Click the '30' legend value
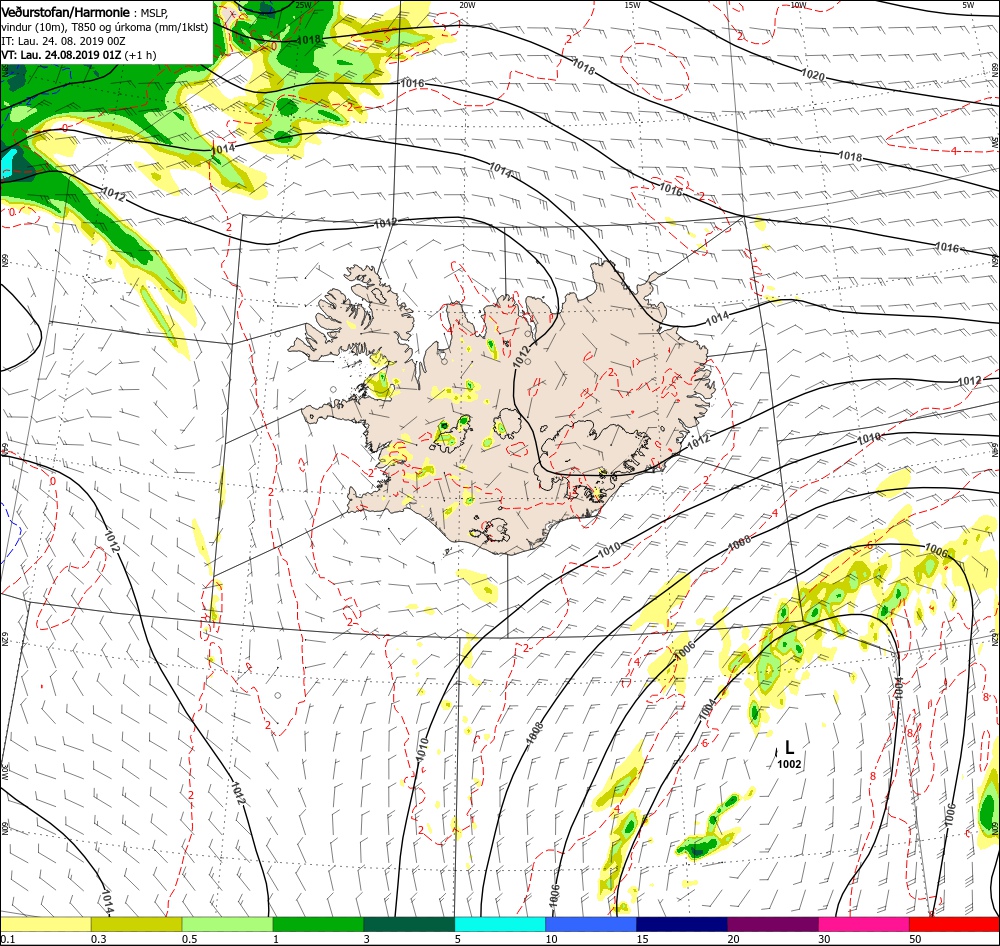1000x946 pixels. click(x=825, y=939)
